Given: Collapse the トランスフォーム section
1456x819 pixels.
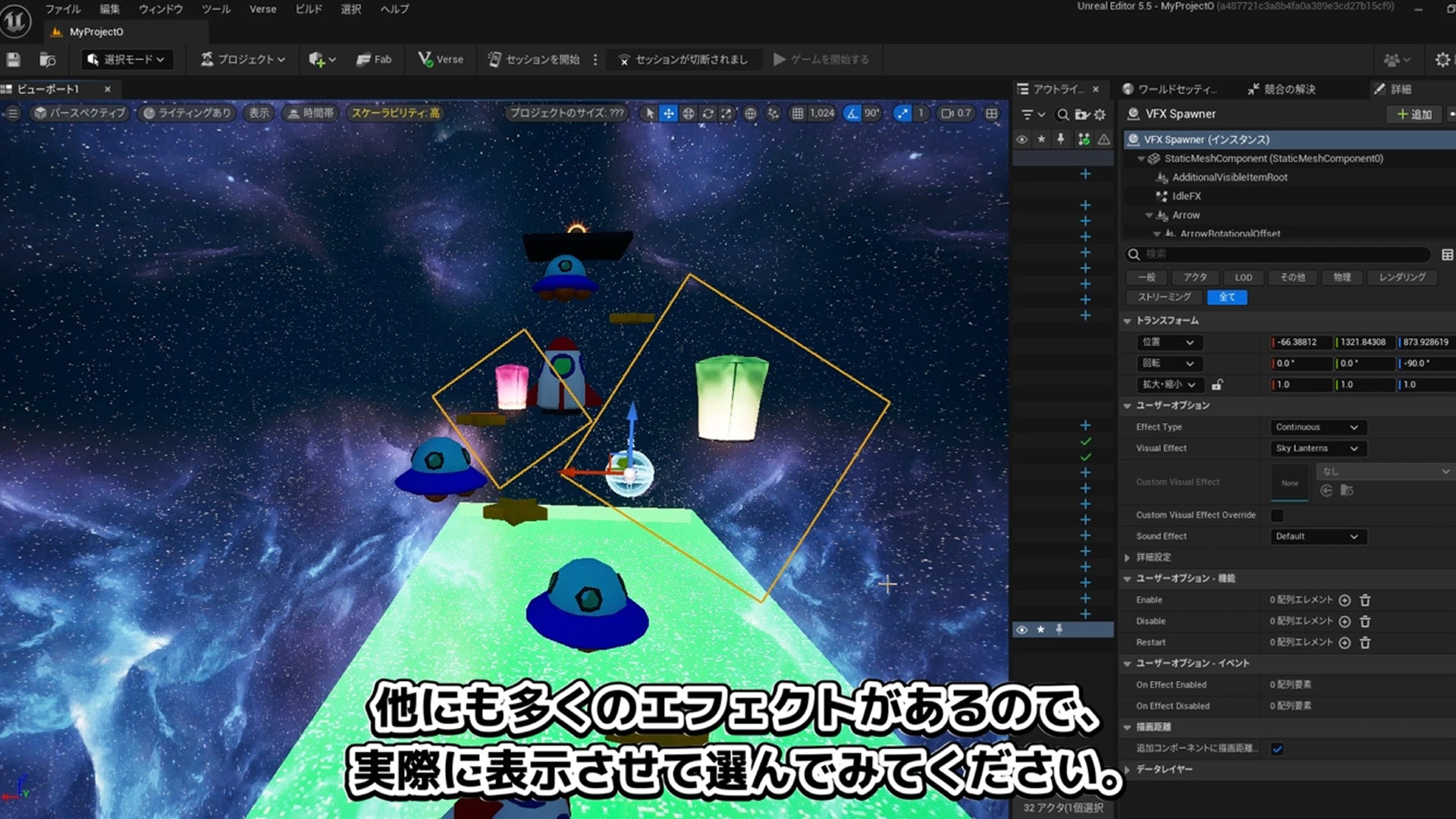Looking at the screenshot, I should click(x=1127, y=322).
